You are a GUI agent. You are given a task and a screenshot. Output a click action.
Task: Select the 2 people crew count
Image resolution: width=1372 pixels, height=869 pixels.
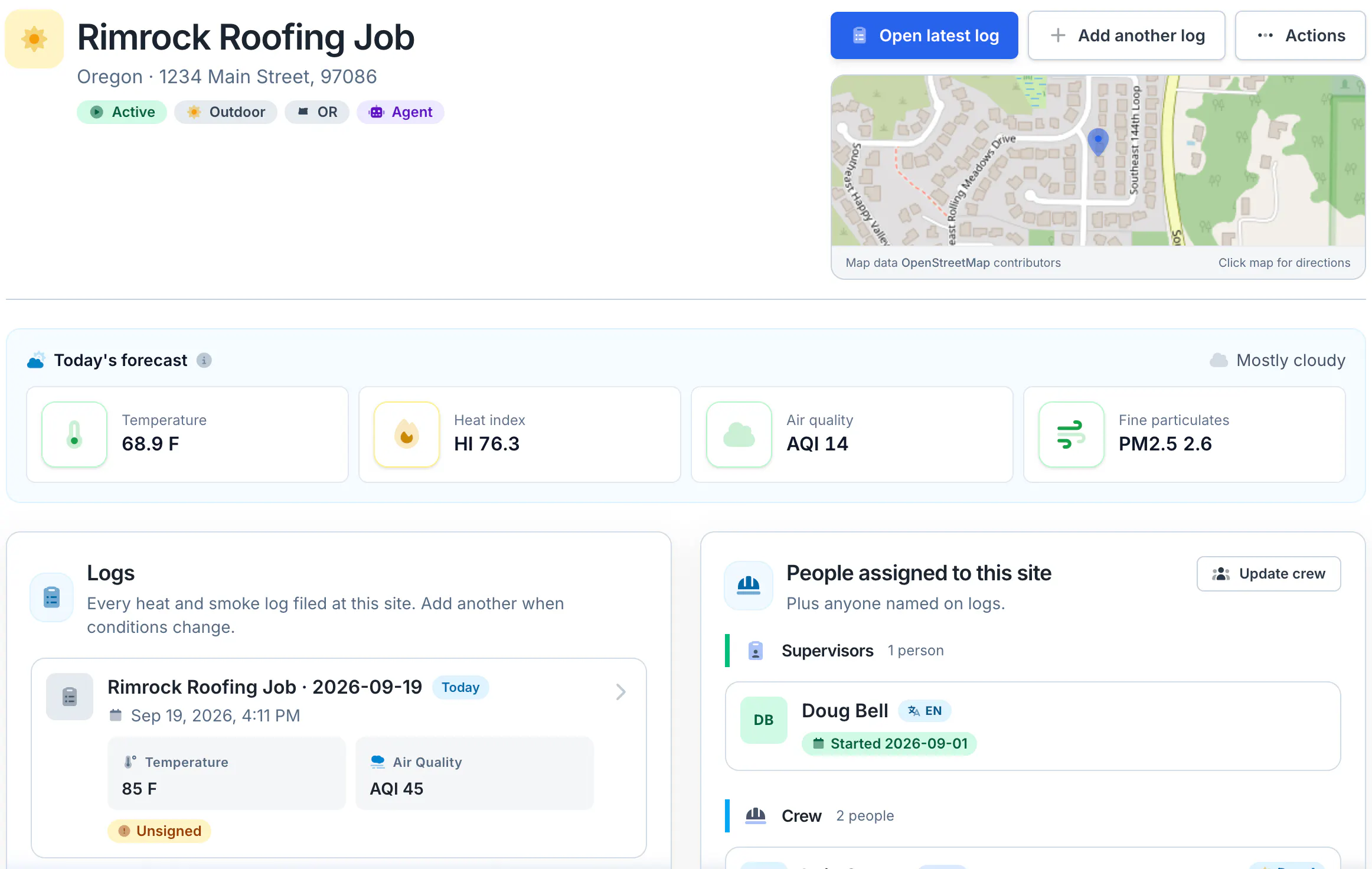point(865,816)
